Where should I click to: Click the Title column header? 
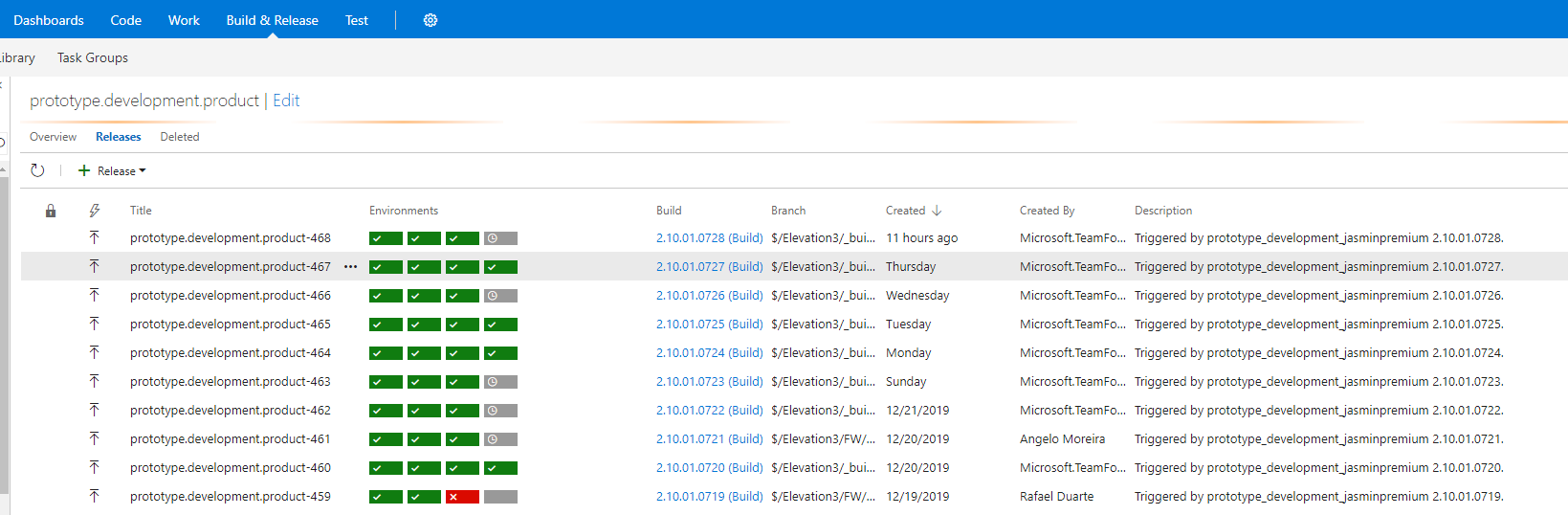coord(141,211)
